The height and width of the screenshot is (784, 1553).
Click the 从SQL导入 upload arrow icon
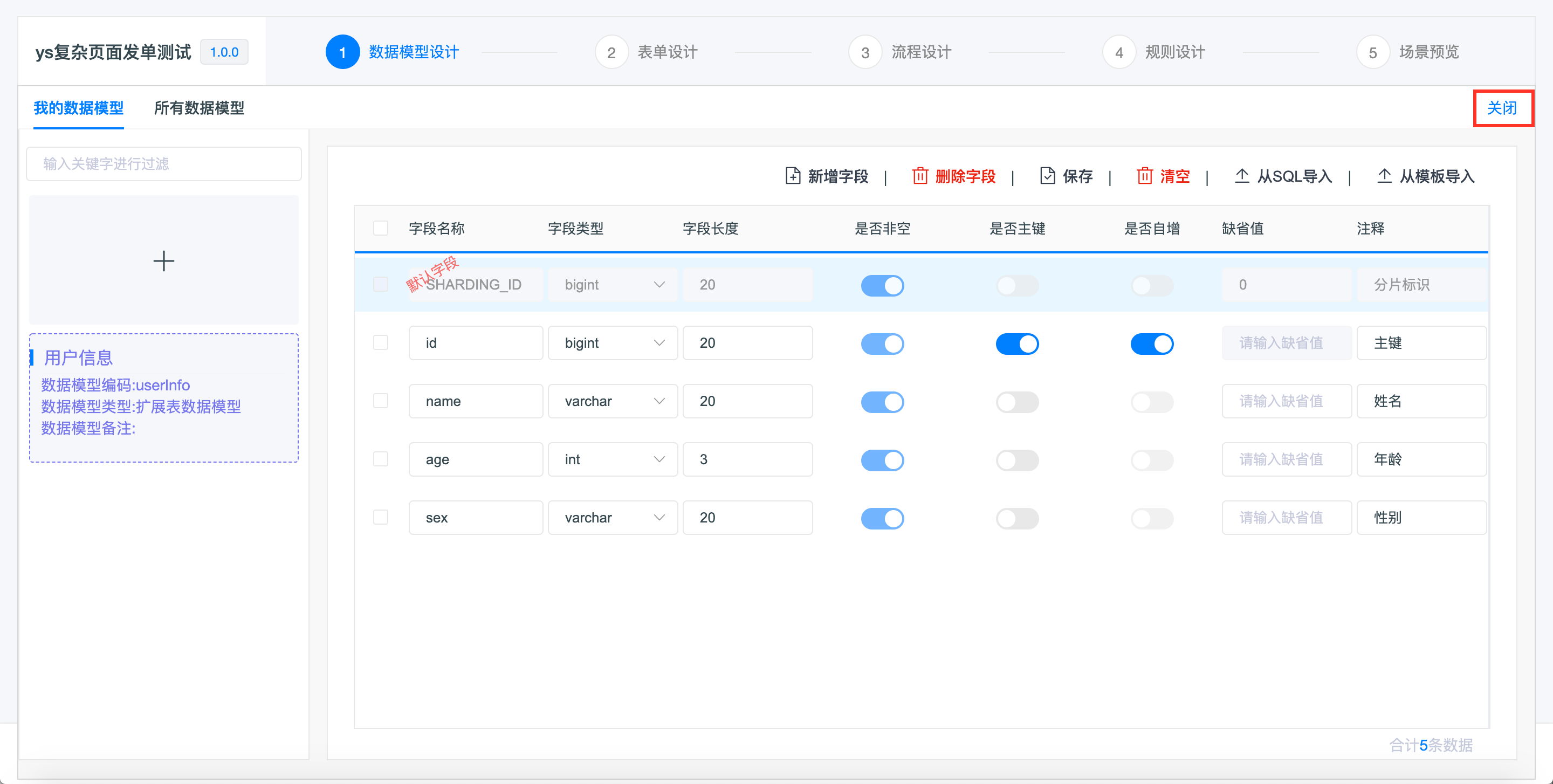1241,175
